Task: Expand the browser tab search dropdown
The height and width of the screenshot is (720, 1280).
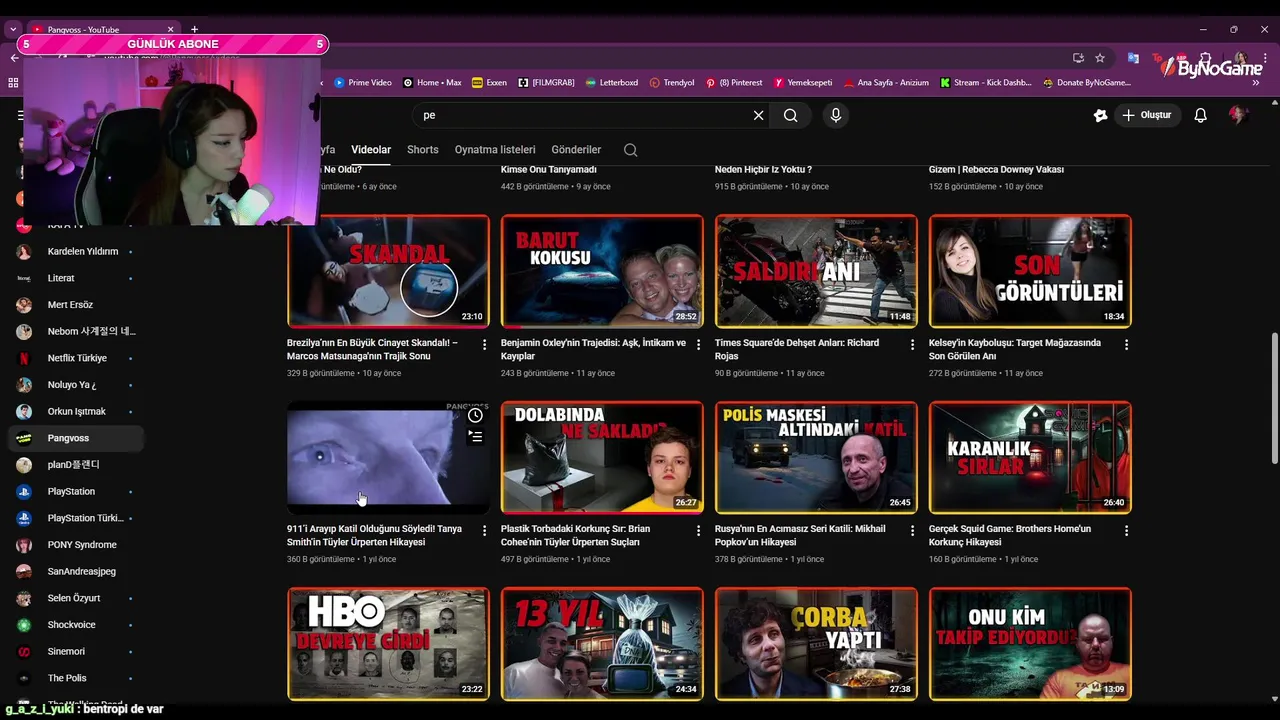Action: [13, 30]
